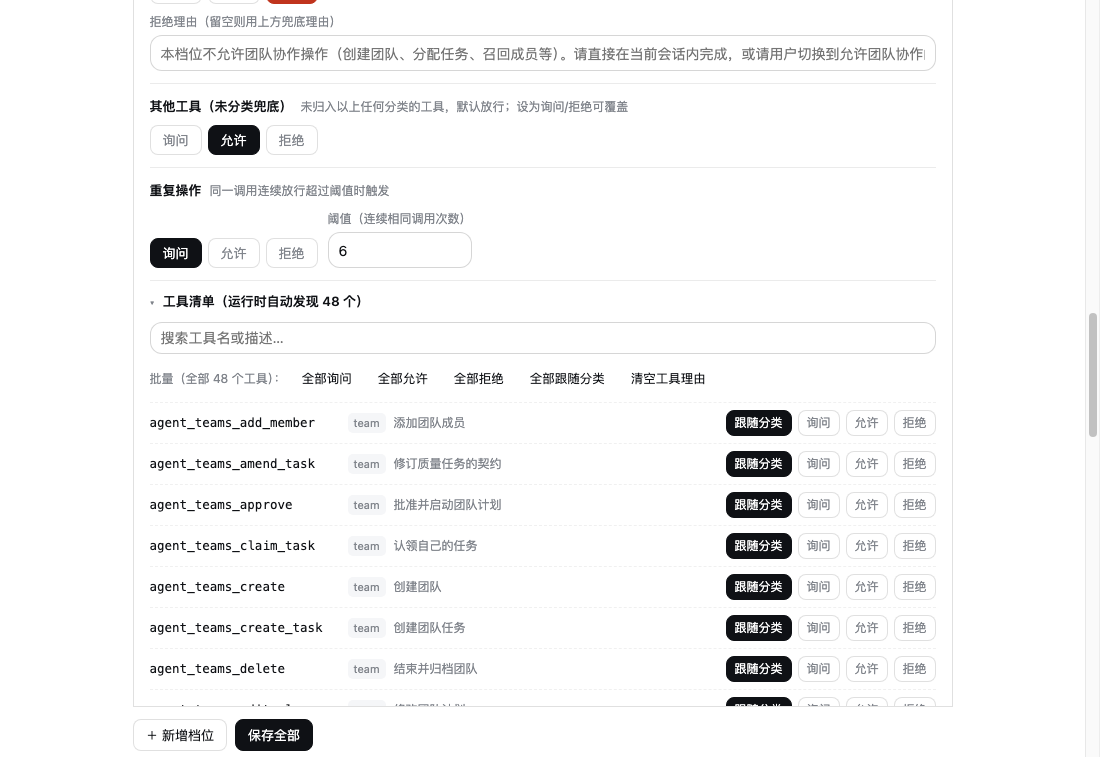
Task: Select 拒绝 for agent_teams_approve
Action: coord(914,505)
